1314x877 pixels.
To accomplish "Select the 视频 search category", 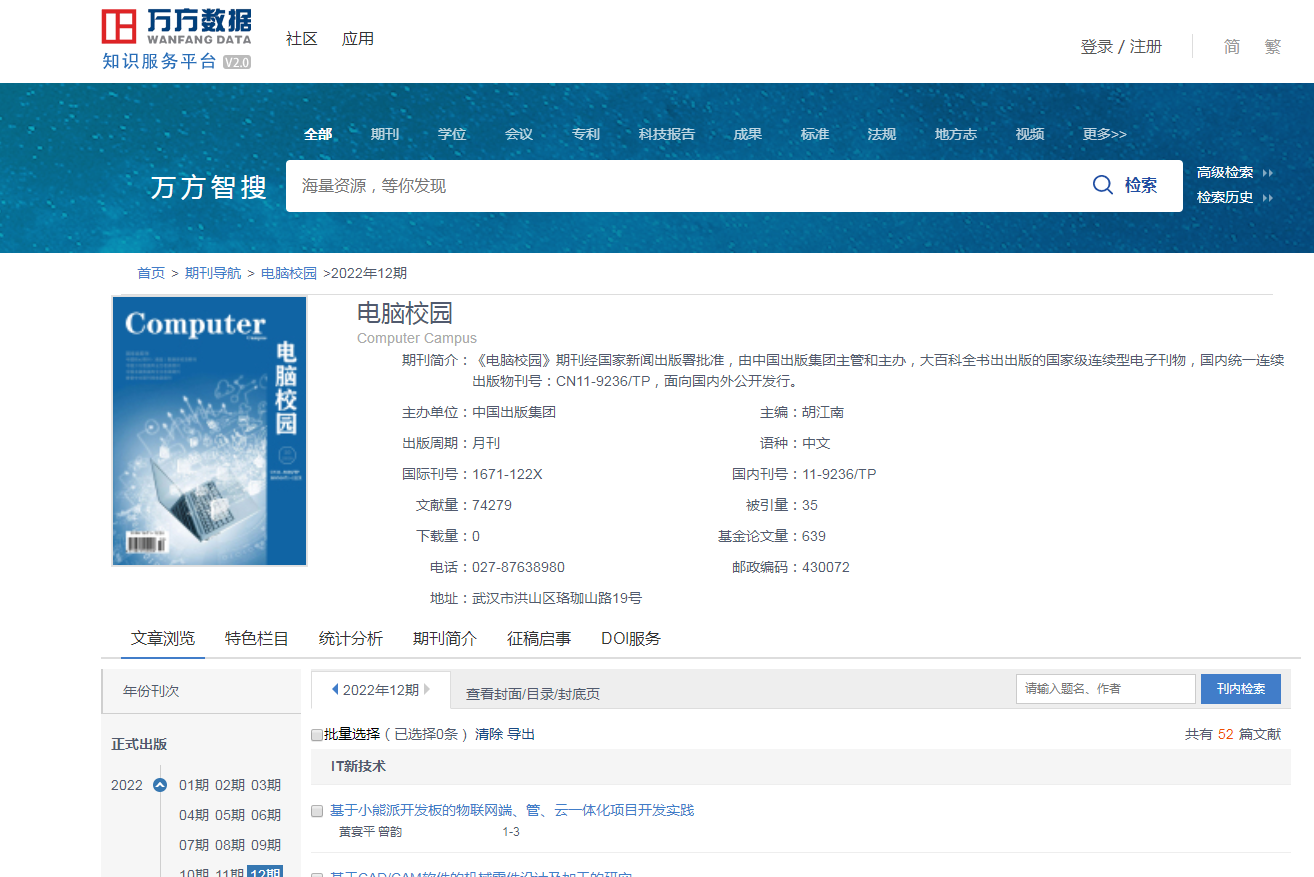I will (x=1030, y=134).
